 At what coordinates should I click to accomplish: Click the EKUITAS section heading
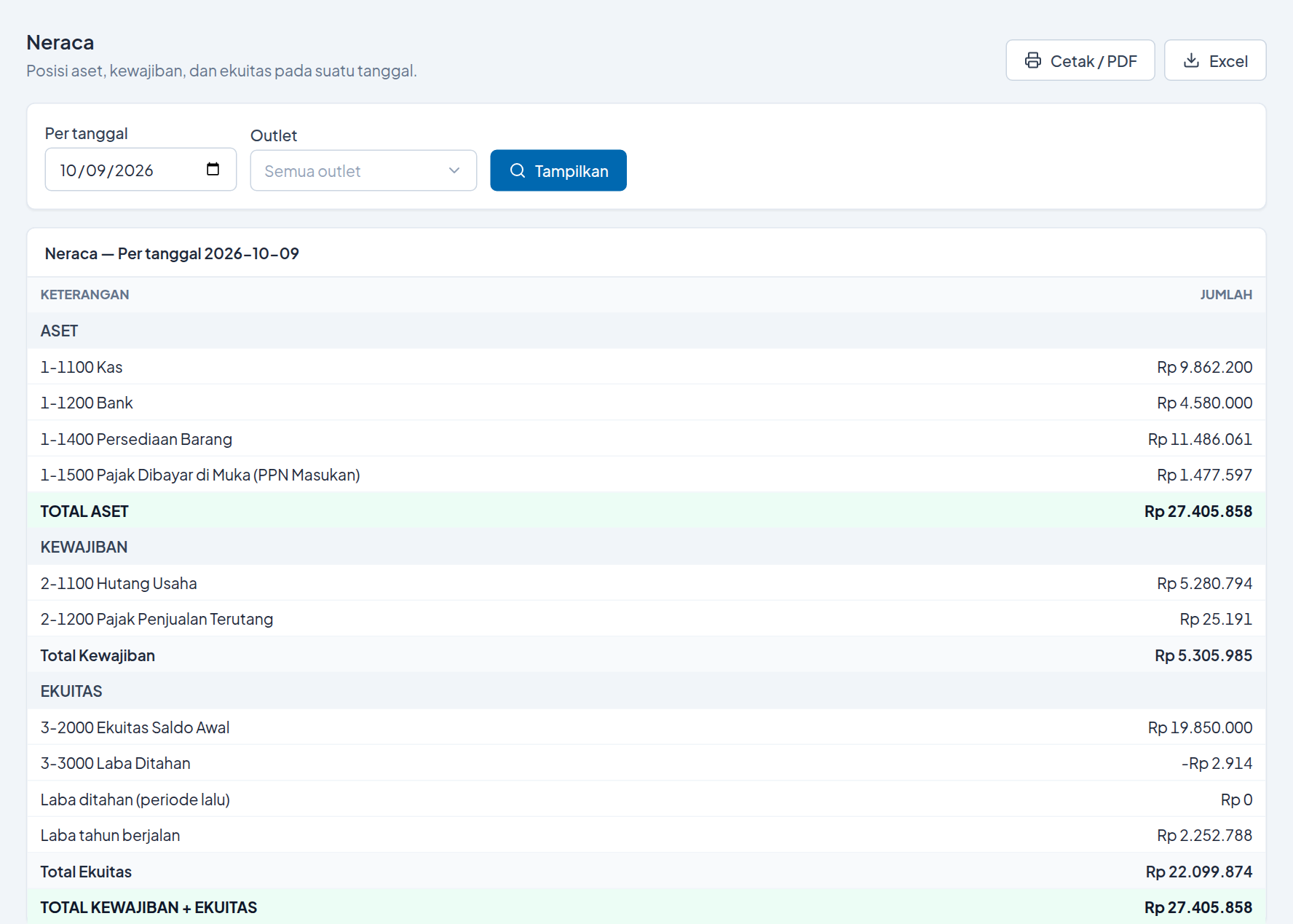71,691
